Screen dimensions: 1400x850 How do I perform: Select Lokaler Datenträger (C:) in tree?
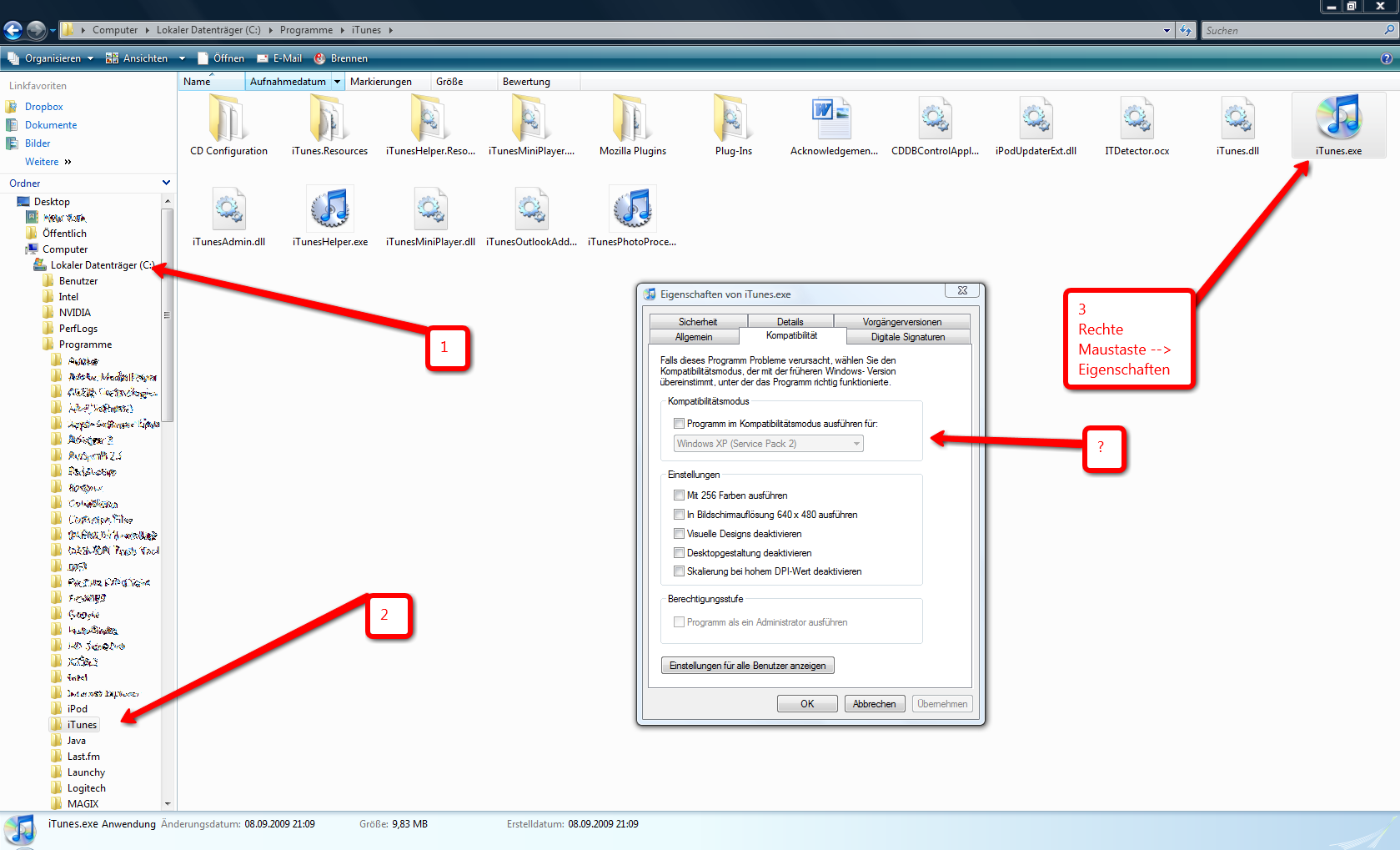tap(102, 265)
